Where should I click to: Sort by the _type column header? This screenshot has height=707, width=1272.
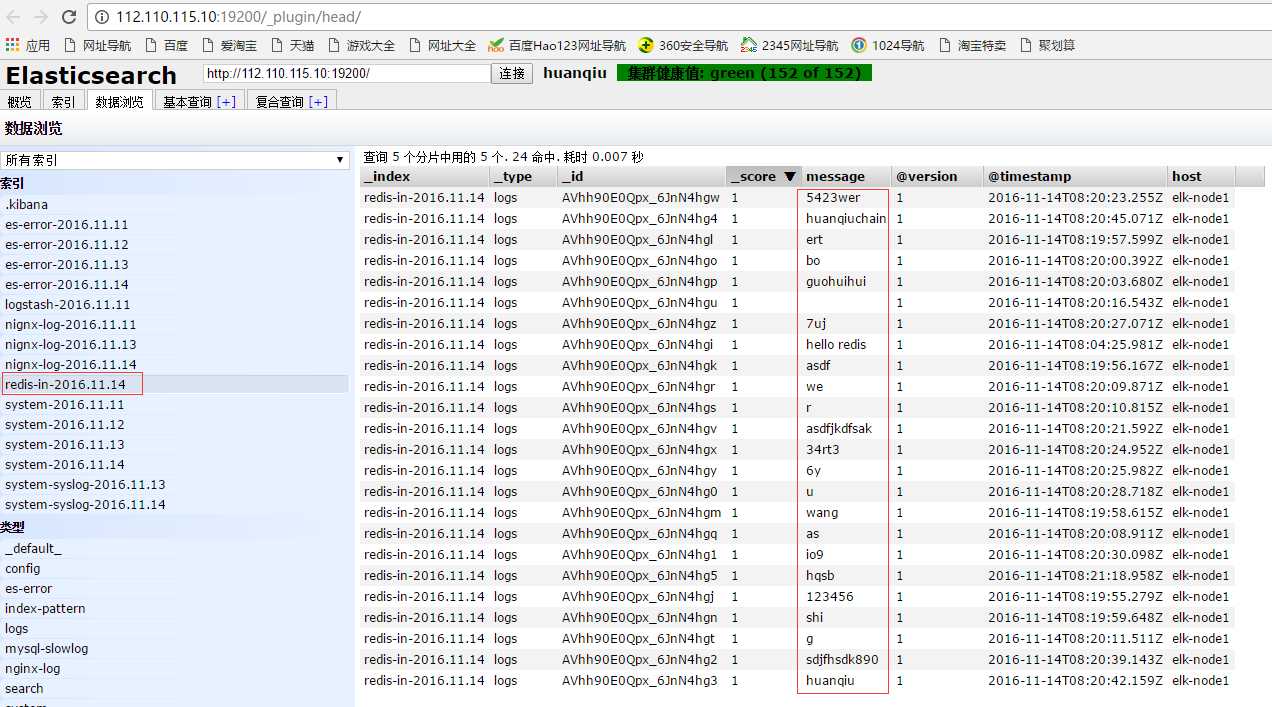pyautogui.click(x=523, y=176)
